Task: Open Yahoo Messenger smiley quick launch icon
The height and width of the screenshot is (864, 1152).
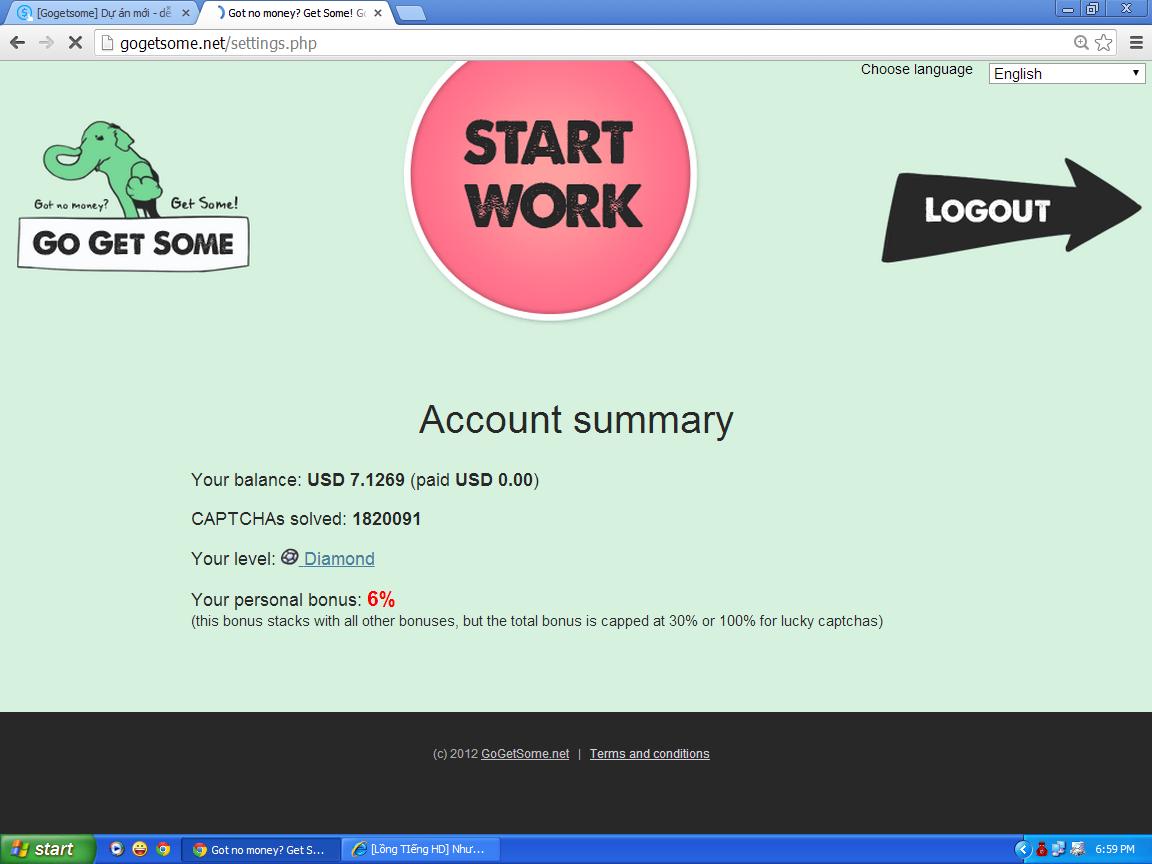Action: (140, 849)
